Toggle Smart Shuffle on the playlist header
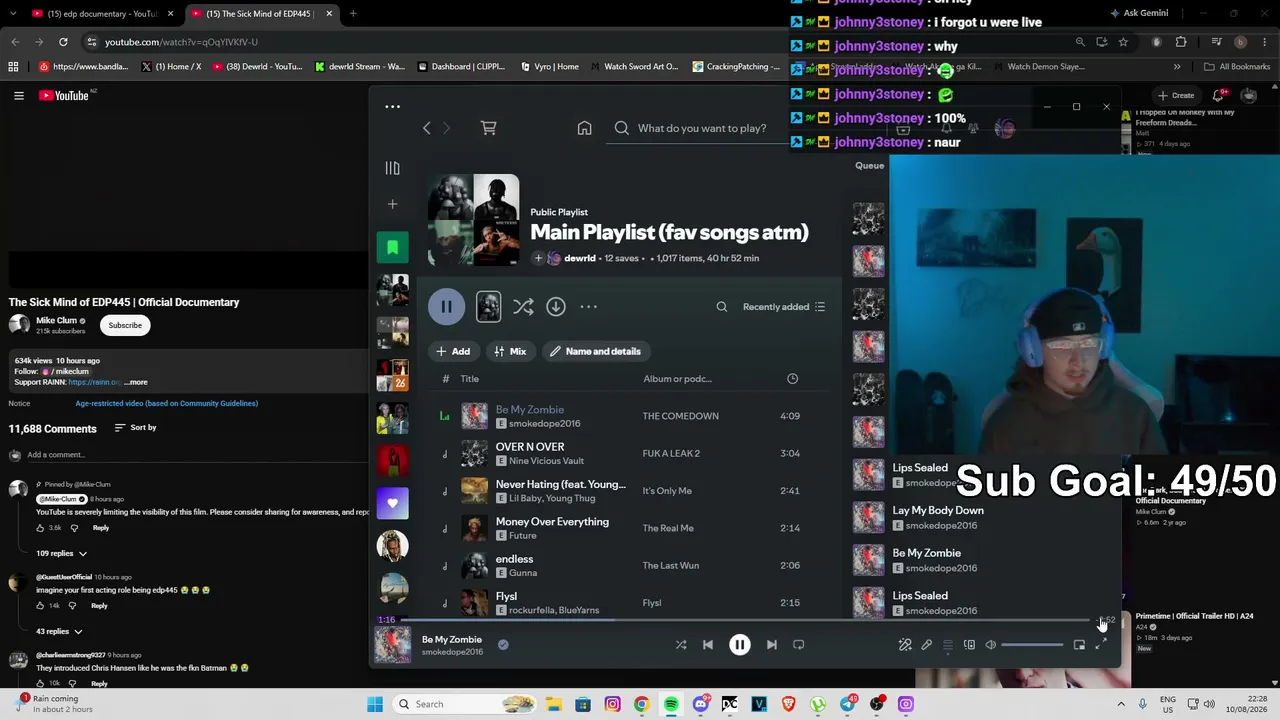1280x720 pixels. [523, 307]
